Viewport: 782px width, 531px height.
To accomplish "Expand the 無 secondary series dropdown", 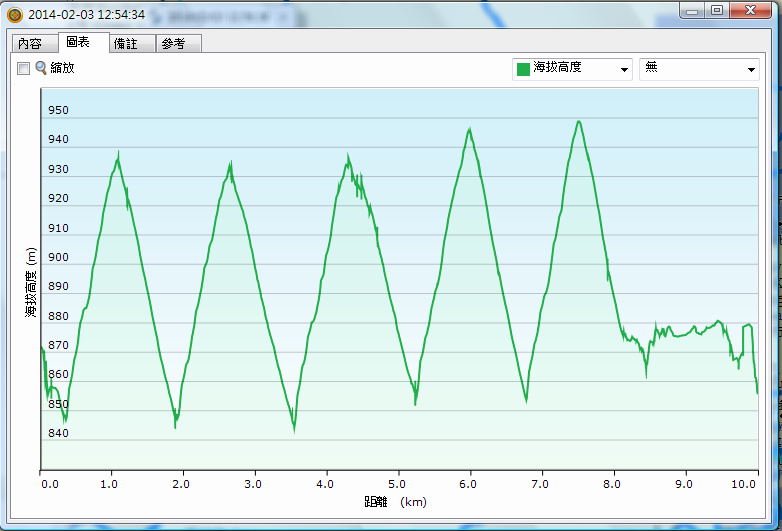I will click(x=699, y=69).
